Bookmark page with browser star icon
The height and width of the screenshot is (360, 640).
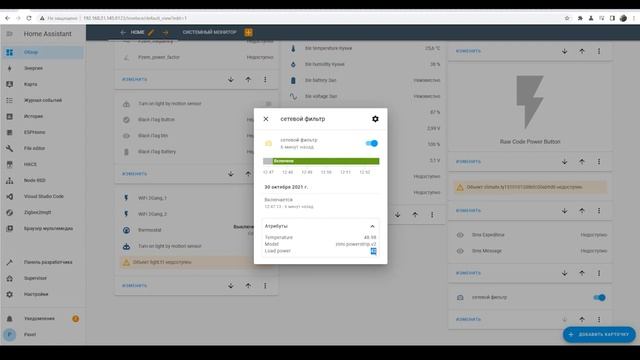[x=567, y=18]
